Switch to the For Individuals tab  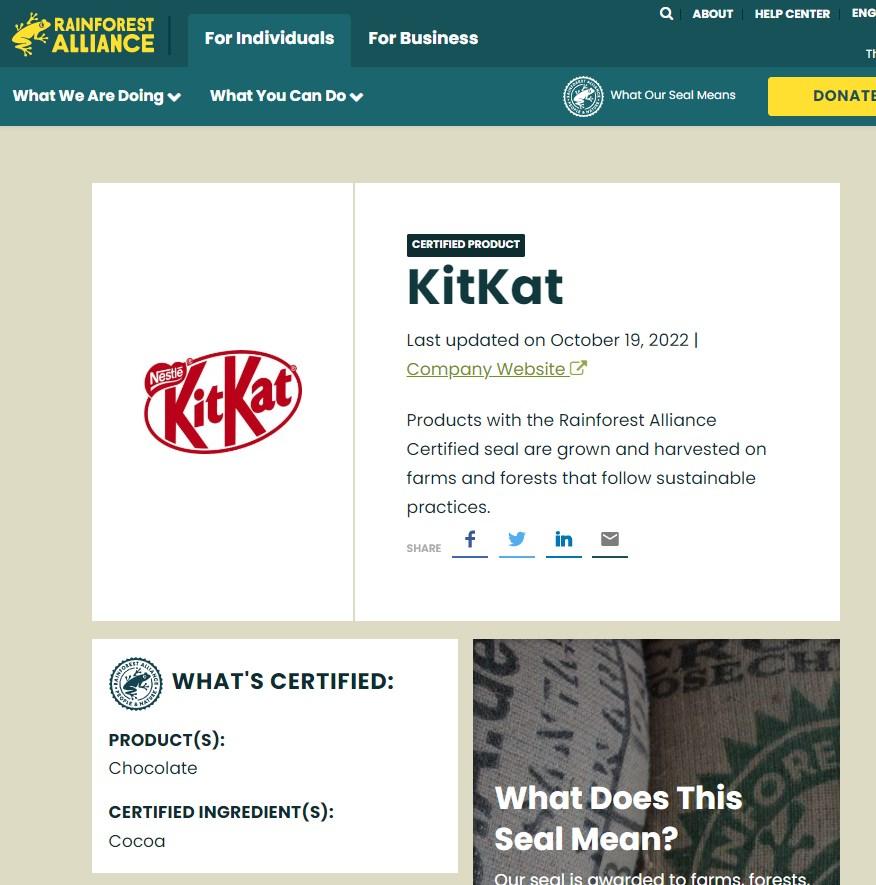(269, 38)
